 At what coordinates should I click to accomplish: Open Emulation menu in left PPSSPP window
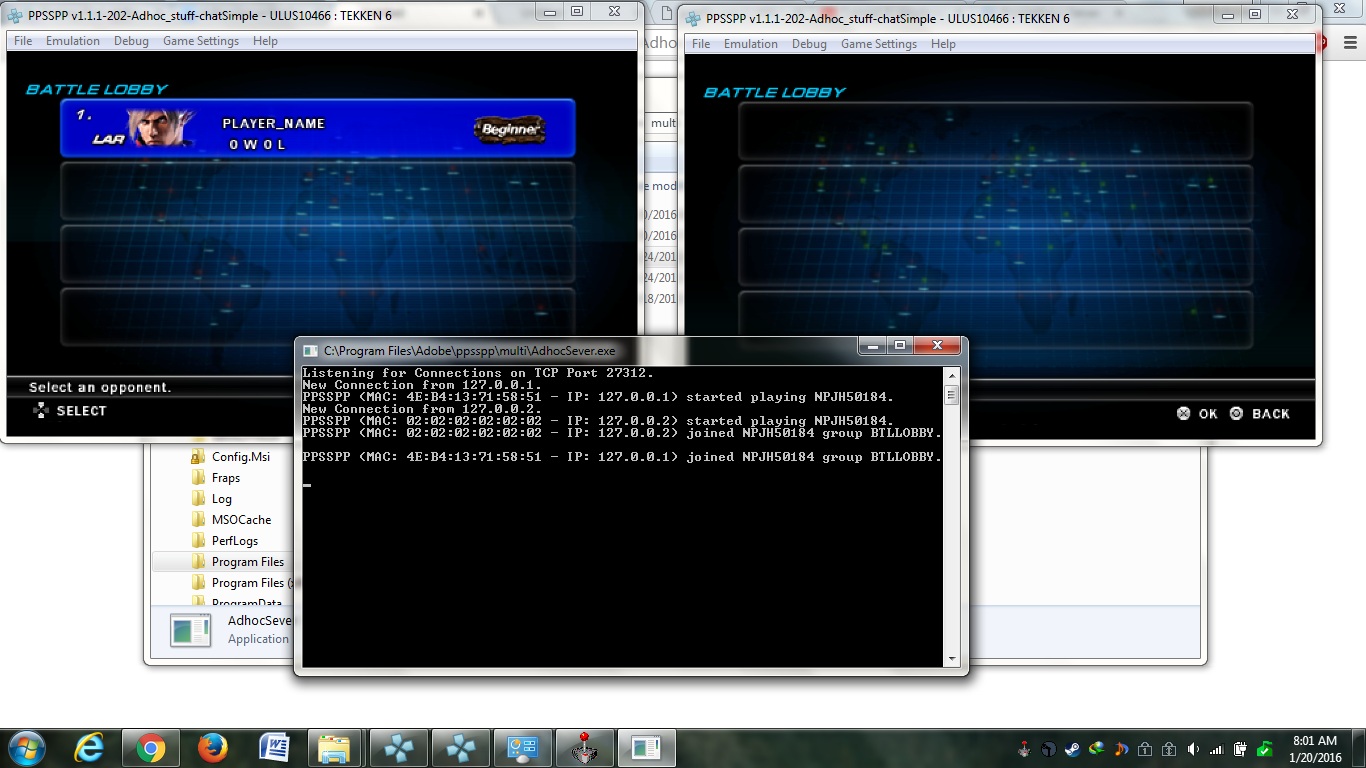(x=73, y=41)
